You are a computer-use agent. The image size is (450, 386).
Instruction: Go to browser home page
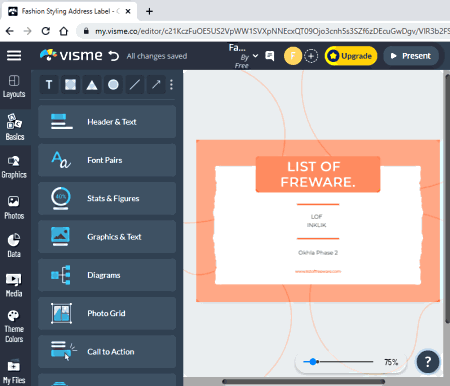(63, 31)
